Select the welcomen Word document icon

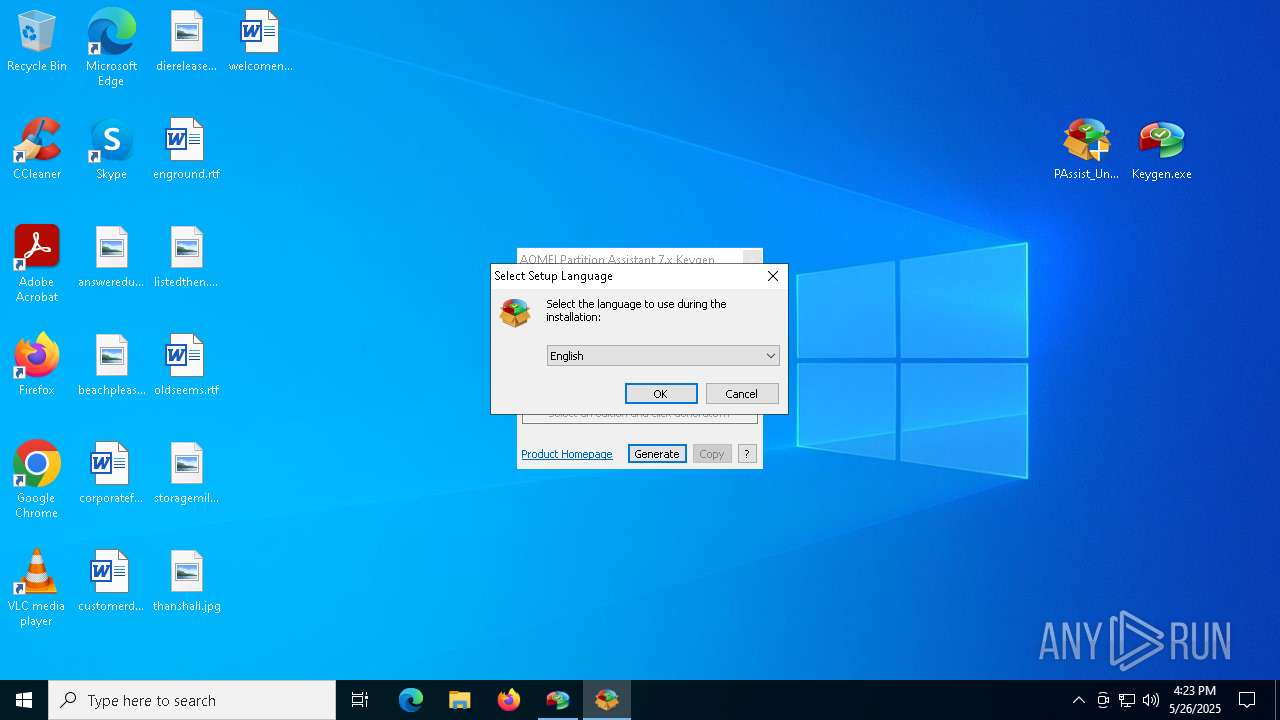[x=260, y=42]
